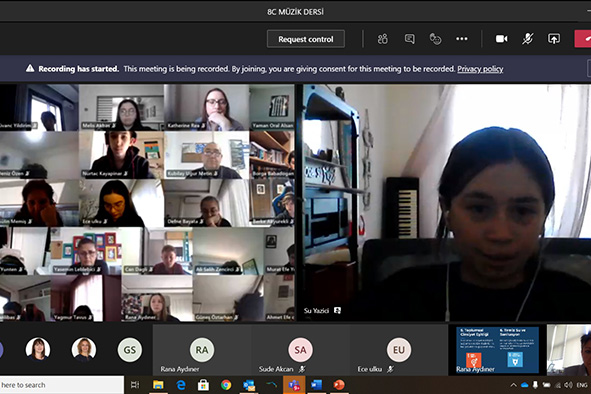Select Su Yazici's main video feed
The image size is (591, 394).
pyautogui.click(x=444, y=202)
